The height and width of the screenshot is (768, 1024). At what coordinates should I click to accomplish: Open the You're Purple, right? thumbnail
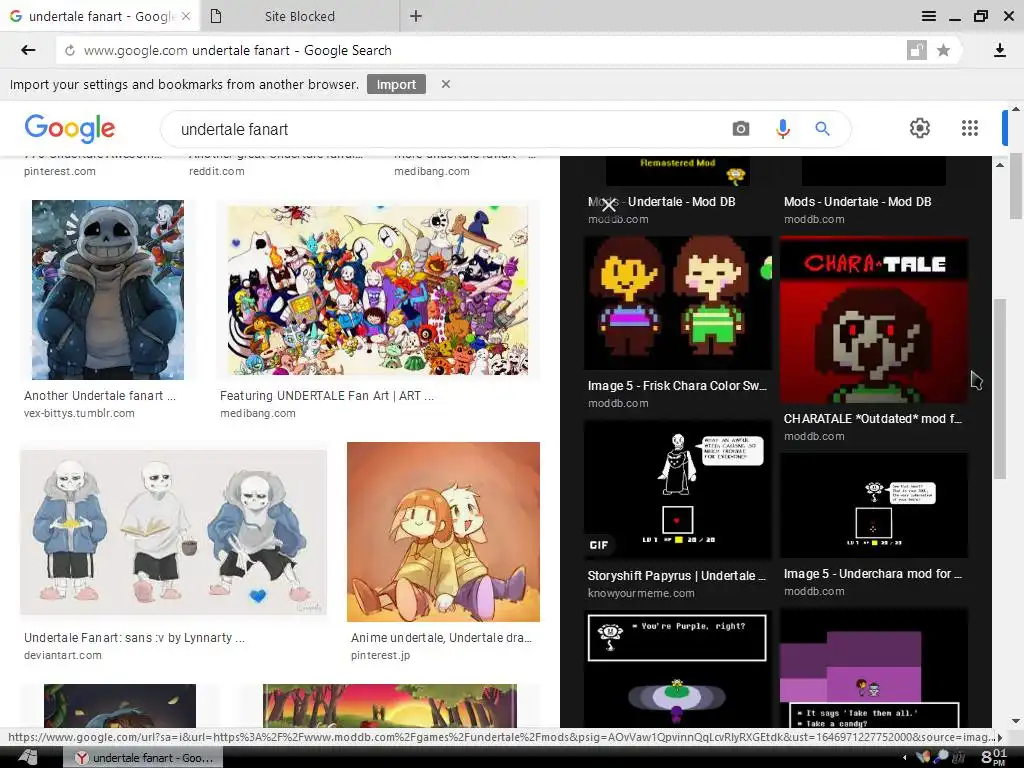(677, 669)
